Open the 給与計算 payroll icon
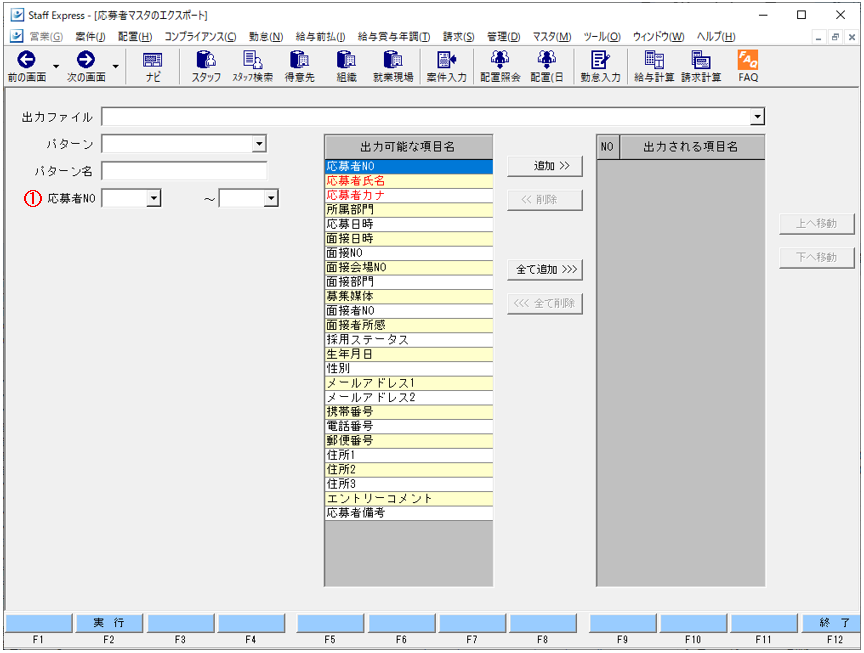The image size is (864, 653). pyautogui.click(x=654, y=66)
